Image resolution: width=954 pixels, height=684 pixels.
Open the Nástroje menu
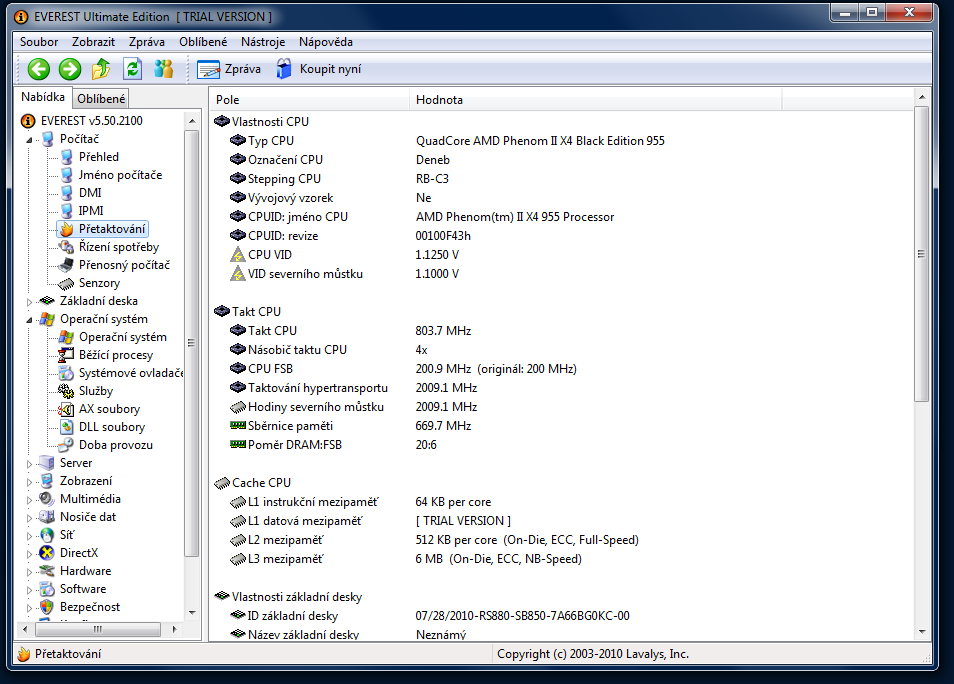pos(263,42)
